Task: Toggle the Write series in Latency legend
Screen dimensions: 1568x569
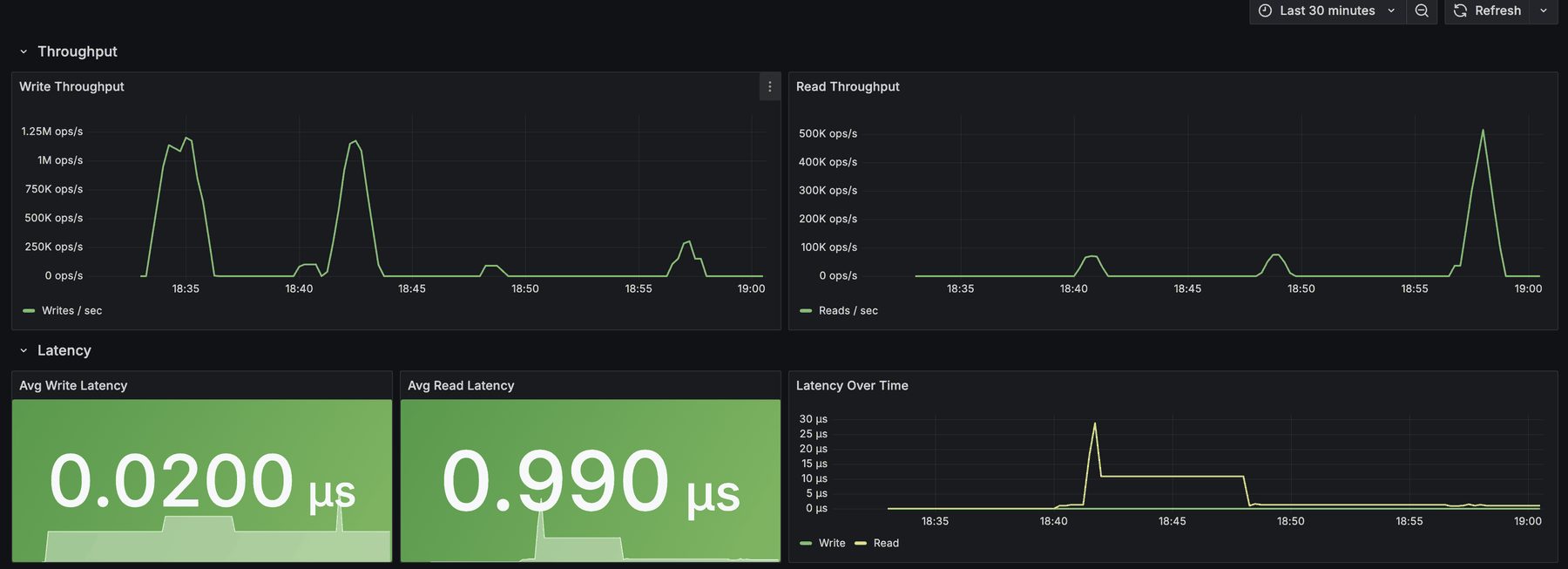Action: click(x=832, y=543)
